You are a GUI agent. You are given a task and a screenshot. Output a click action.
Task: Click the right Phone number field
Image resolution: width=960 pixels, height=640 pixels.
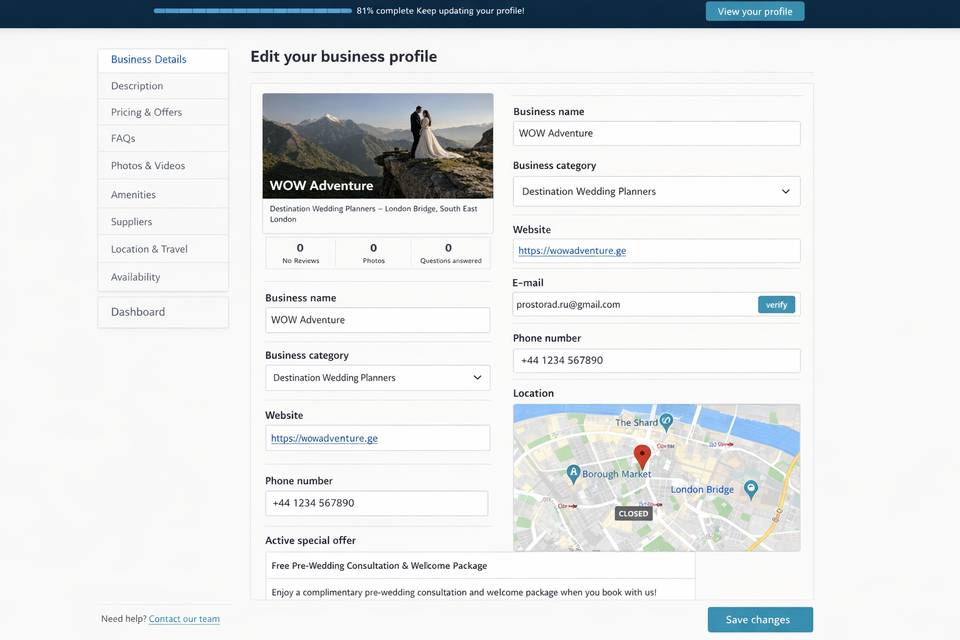point(656,361)
